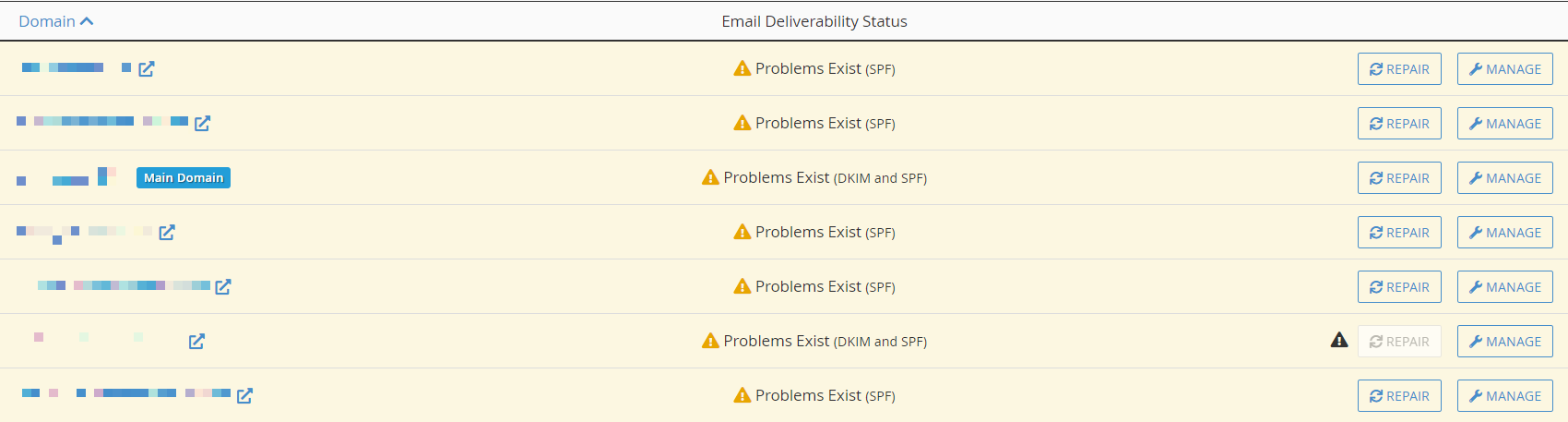Open last row's external domain link icon

[244, 395]
